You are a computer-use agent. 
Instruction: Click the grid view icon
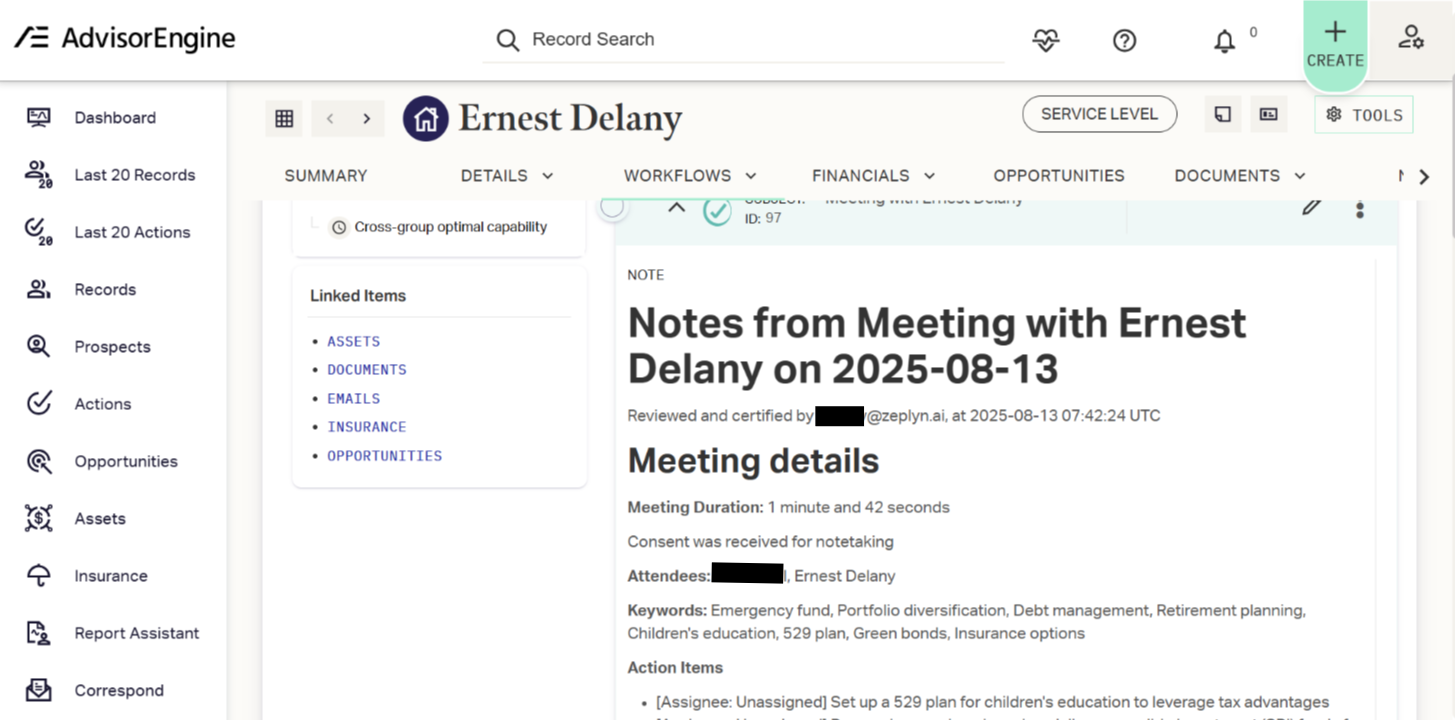coord(284,118)
